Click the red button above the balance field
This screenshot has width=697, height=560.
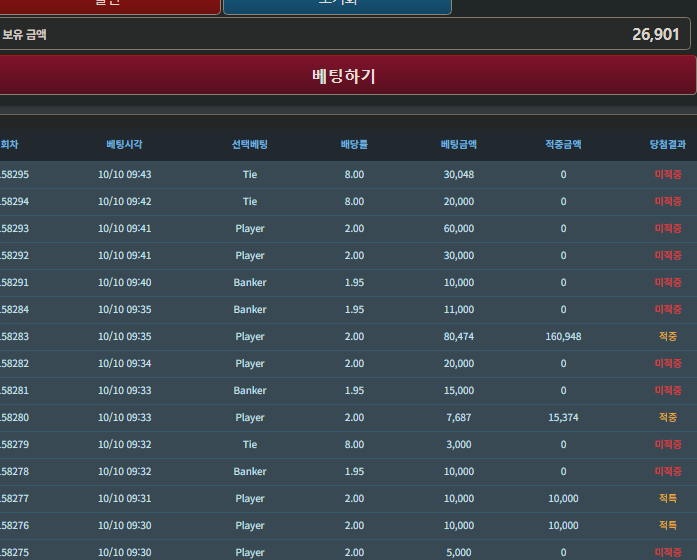(x=110, y=7)
